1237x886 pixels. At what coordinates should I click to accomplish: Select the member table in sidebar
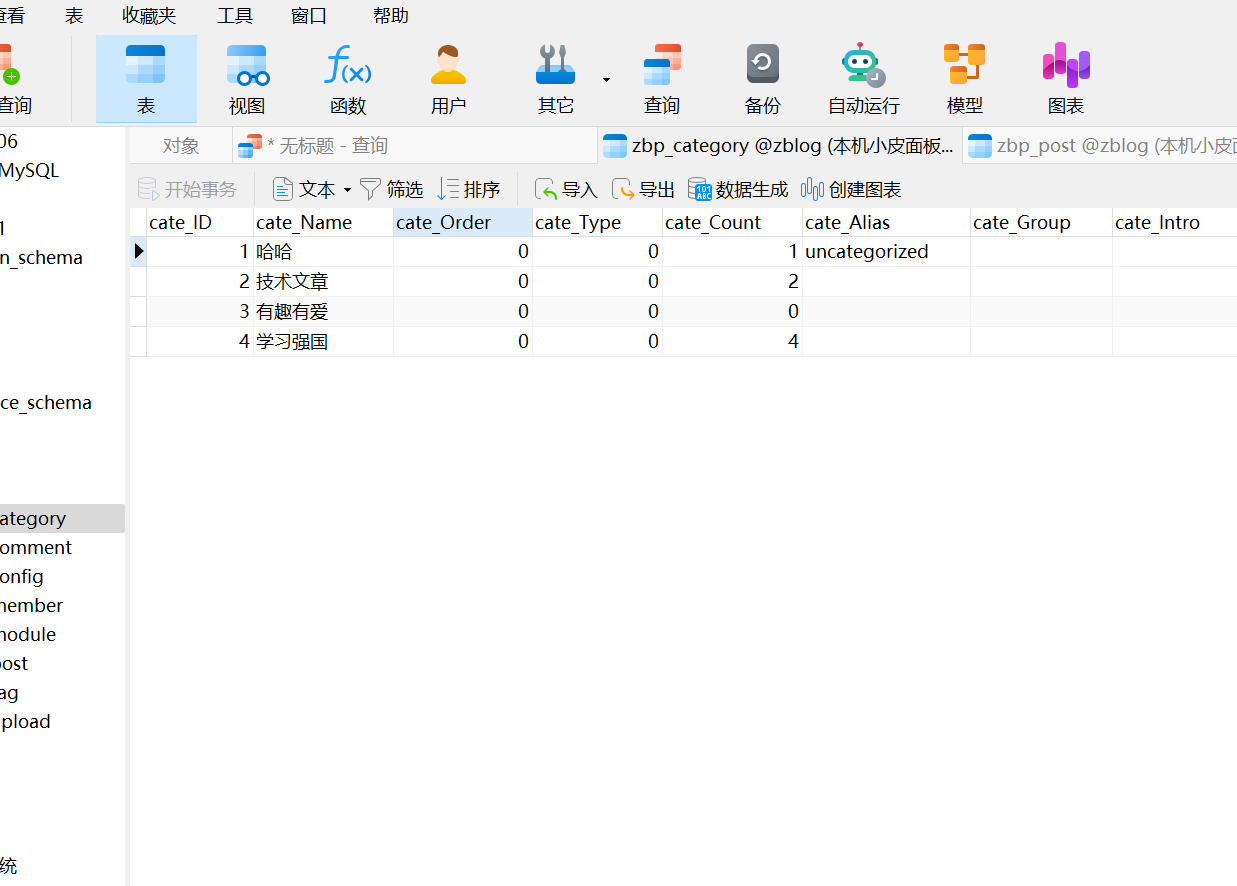(32, 605)
